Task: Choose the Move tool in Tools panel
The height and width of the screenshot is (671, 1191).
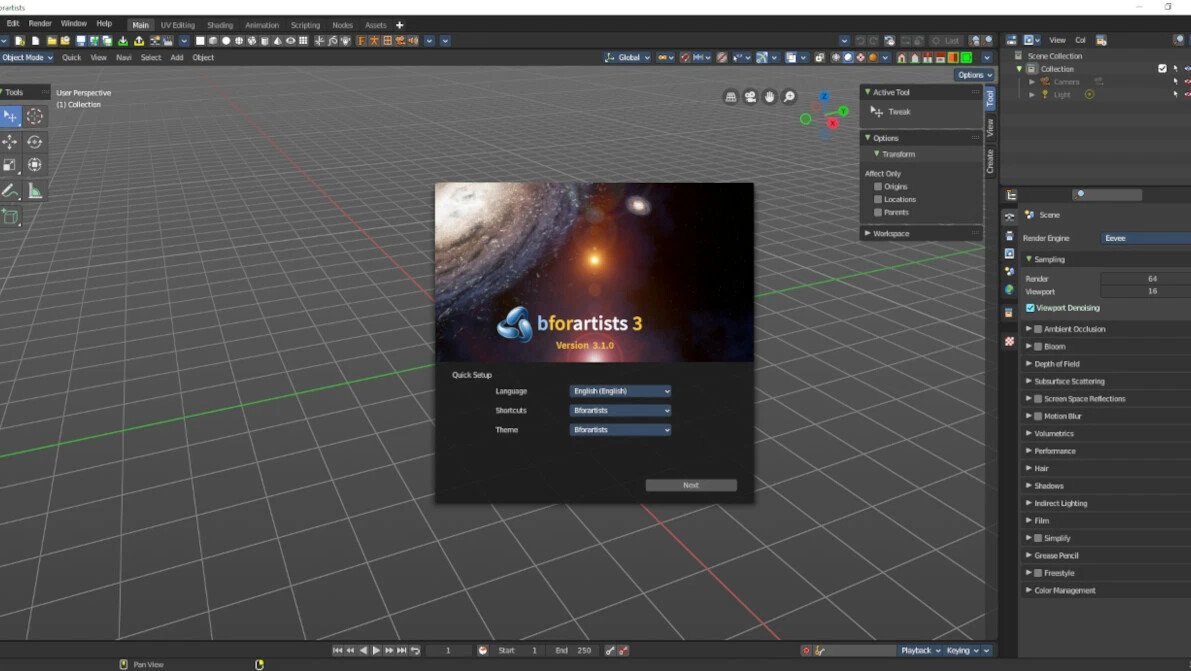Action: (11, 141)
